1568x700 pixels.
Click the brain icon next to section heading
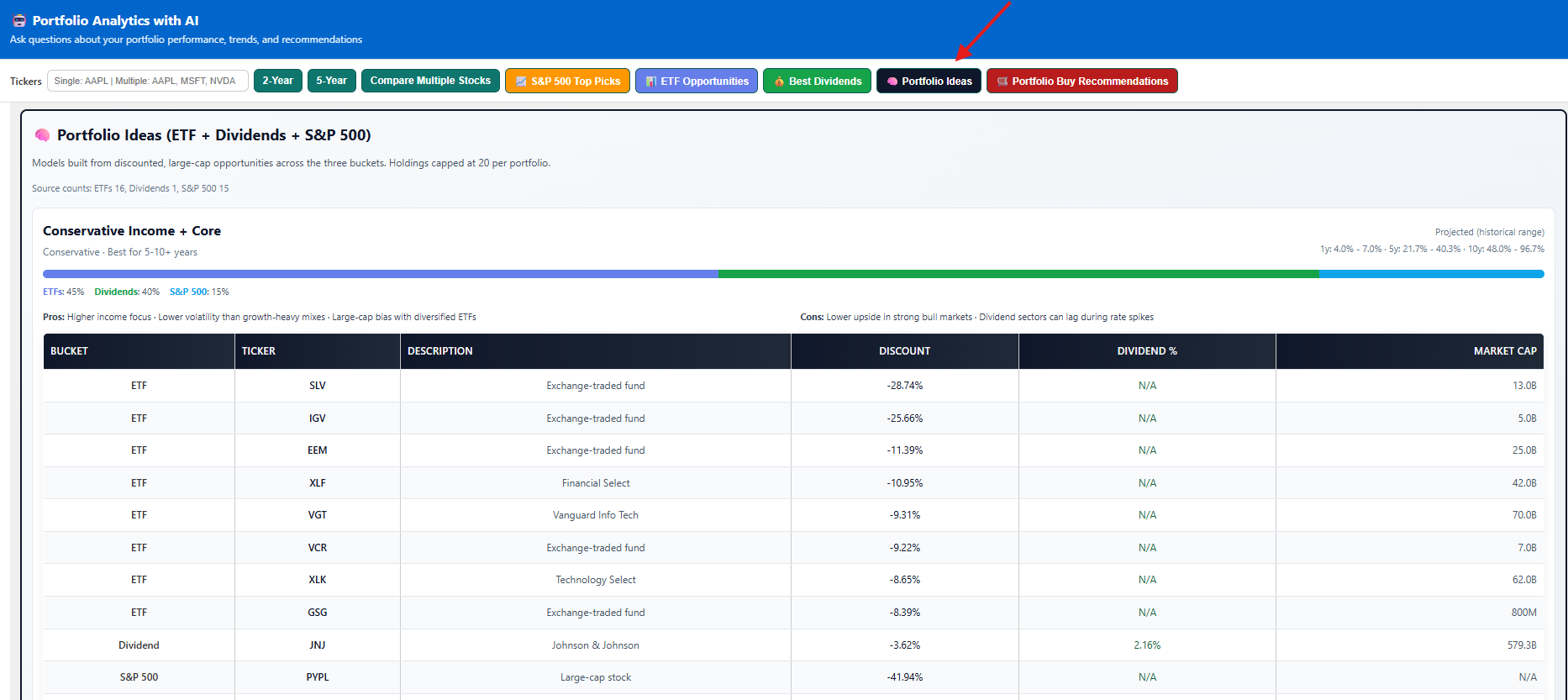click(x=42, y=135)
